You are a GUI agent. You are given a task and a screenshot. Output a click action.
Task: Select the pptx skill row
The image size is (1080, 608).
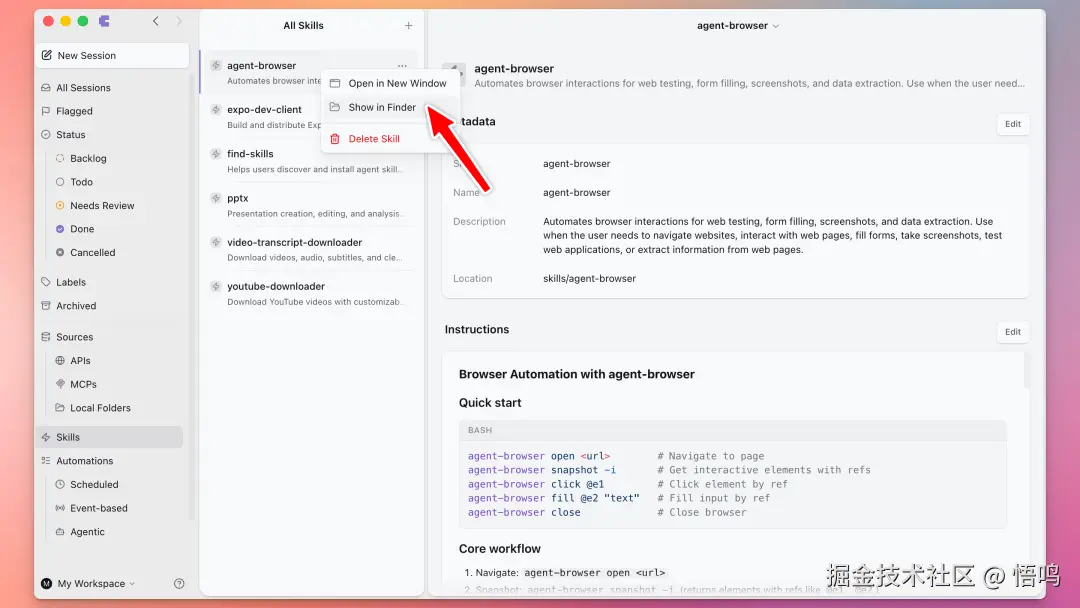(x=311, y=205)
